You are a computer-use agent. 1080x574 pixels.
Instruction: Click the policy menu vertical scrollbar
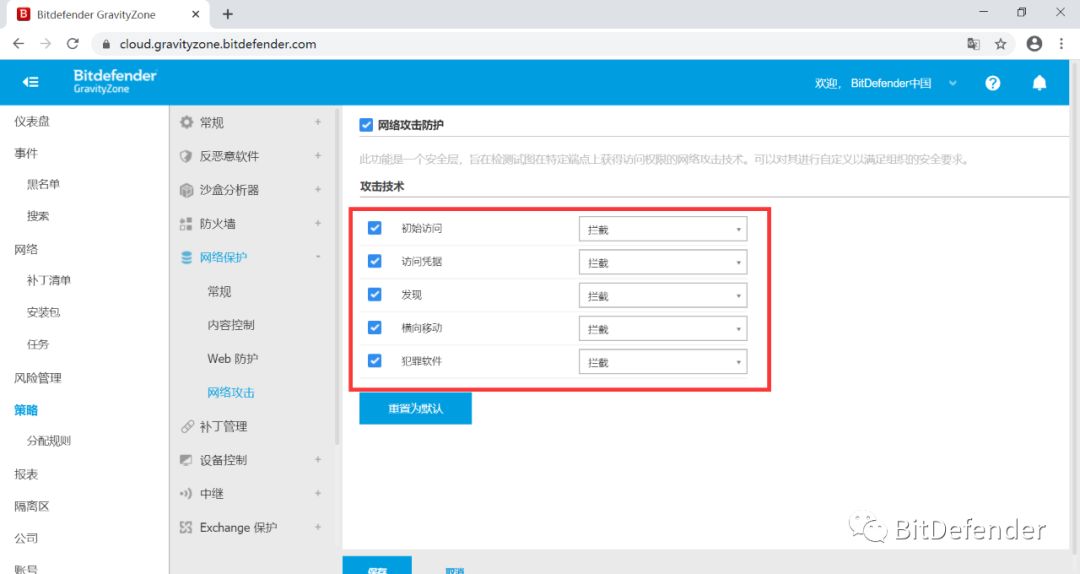[337, 276]
